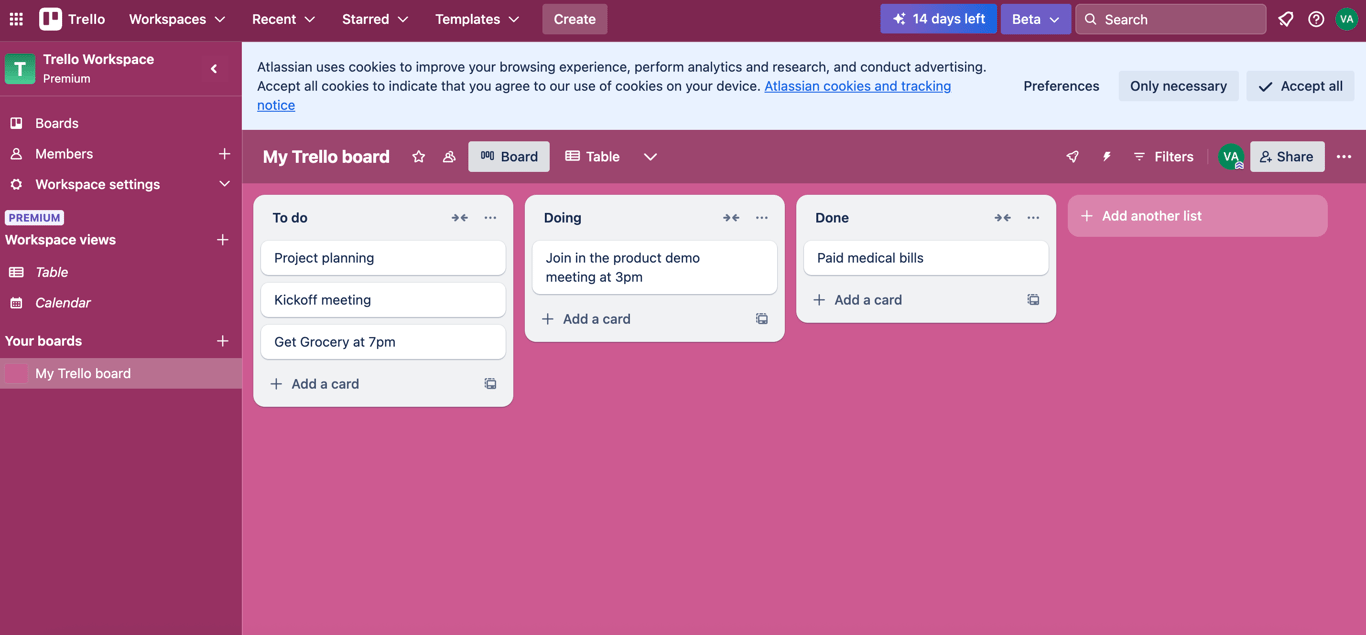This screenshot has width=1366, height=635.
Task: Open the notifications bell icon
Action: pos(1286,19)
